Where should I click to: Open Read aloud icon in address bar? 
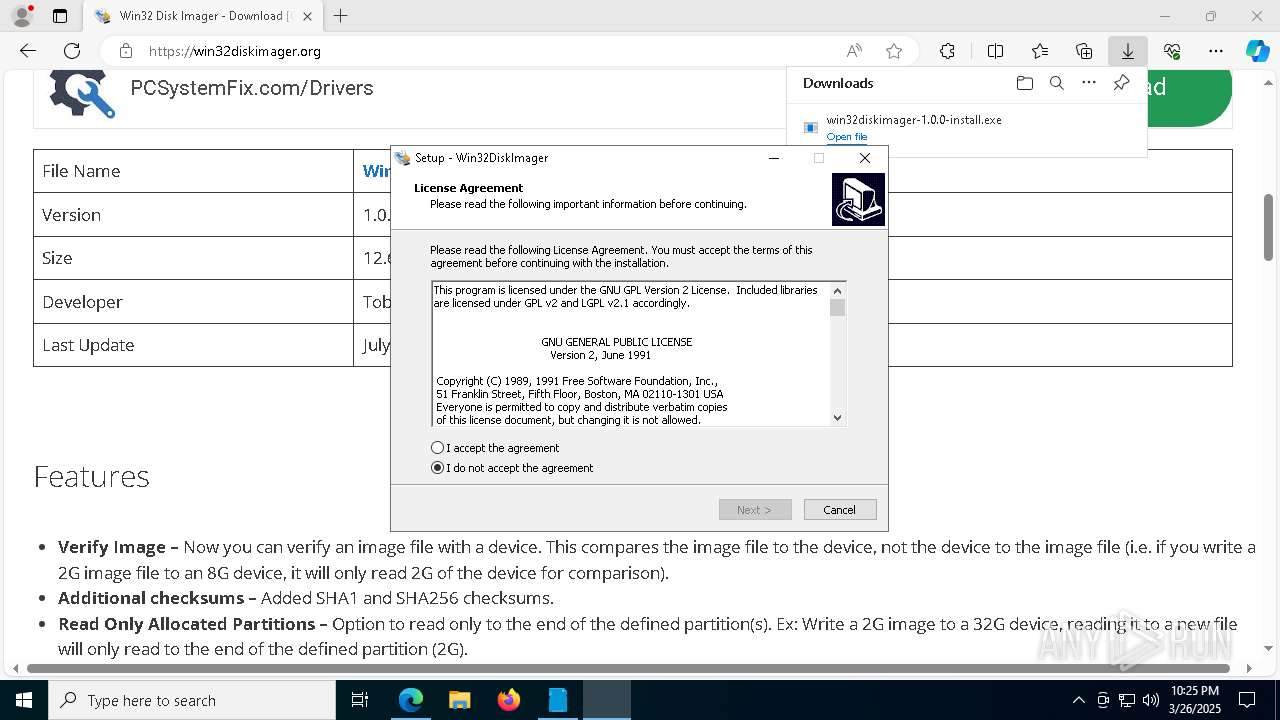tap(854, 51)
